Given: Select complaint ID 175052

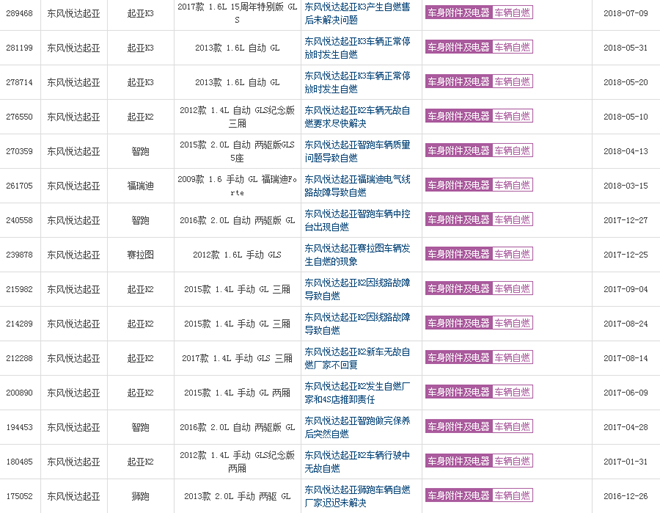Looking at the screenshot, I should click(x=19, y=497).
